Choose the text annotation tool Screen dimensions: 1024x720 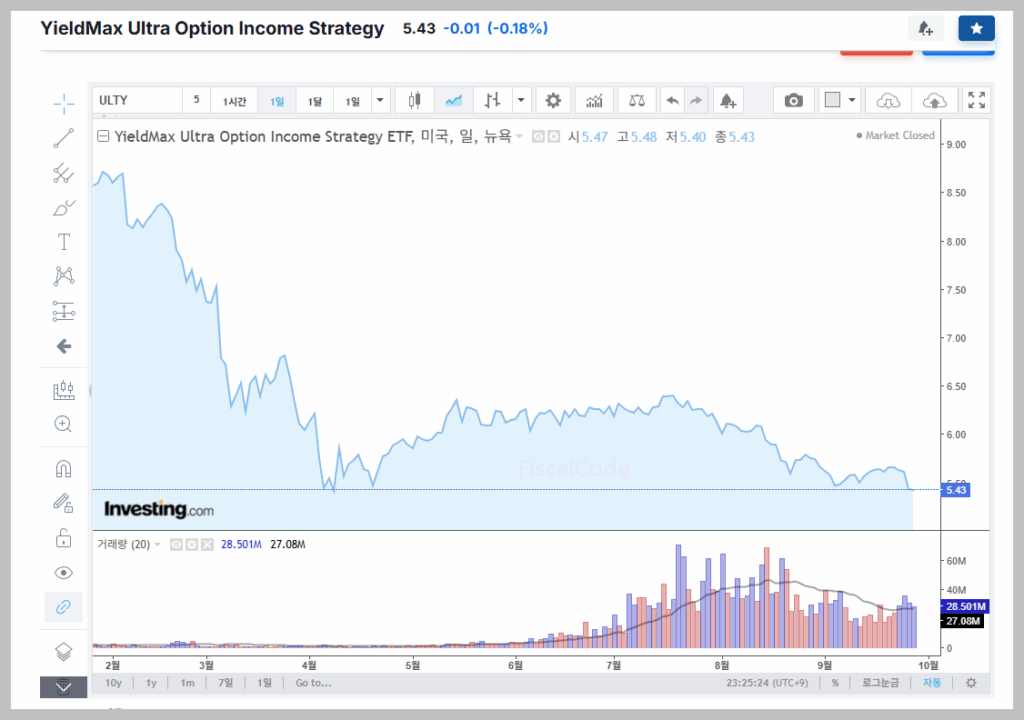point(64,242)
